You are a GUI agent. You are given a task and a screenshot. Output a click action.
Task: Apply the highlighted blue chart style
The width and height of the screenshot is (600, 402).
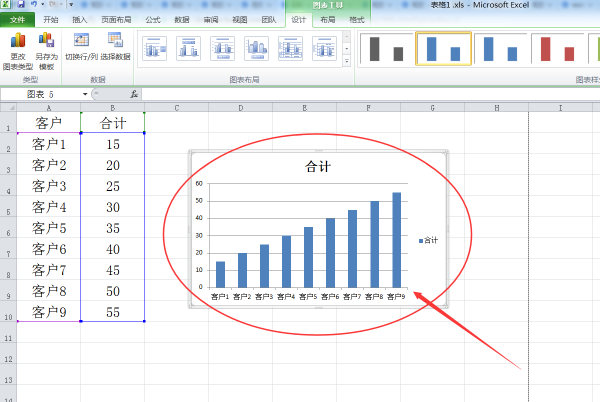pos(443,49)
